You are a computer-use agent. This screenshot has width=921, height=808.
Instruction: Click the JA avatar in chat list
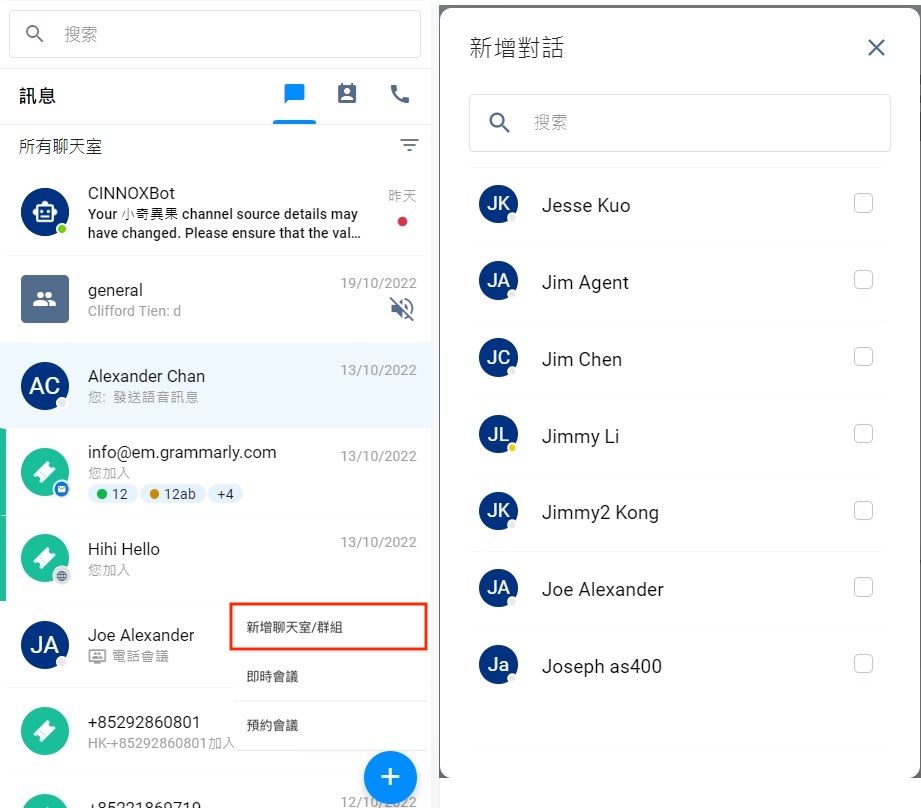45,645
